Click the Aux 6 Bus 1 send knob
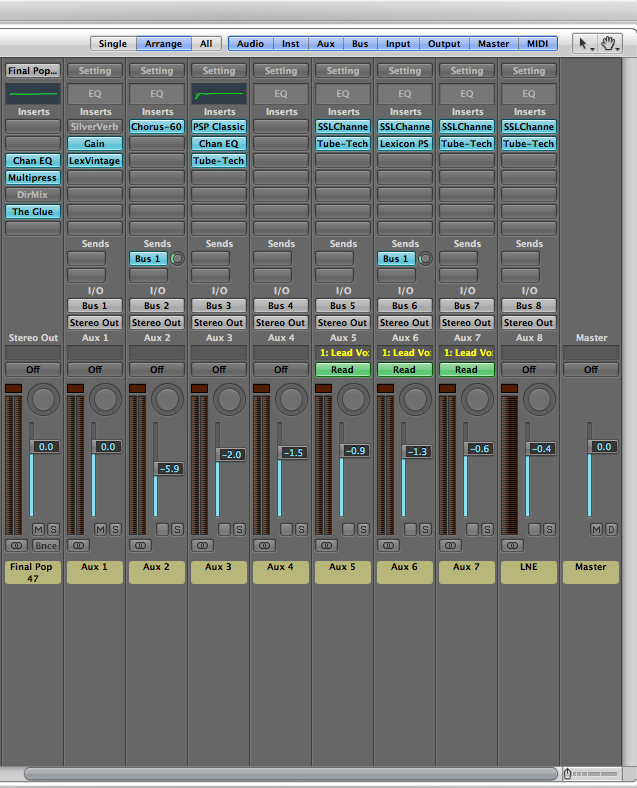The width and height of the screenshot is (637, 788). click(425, 259)
